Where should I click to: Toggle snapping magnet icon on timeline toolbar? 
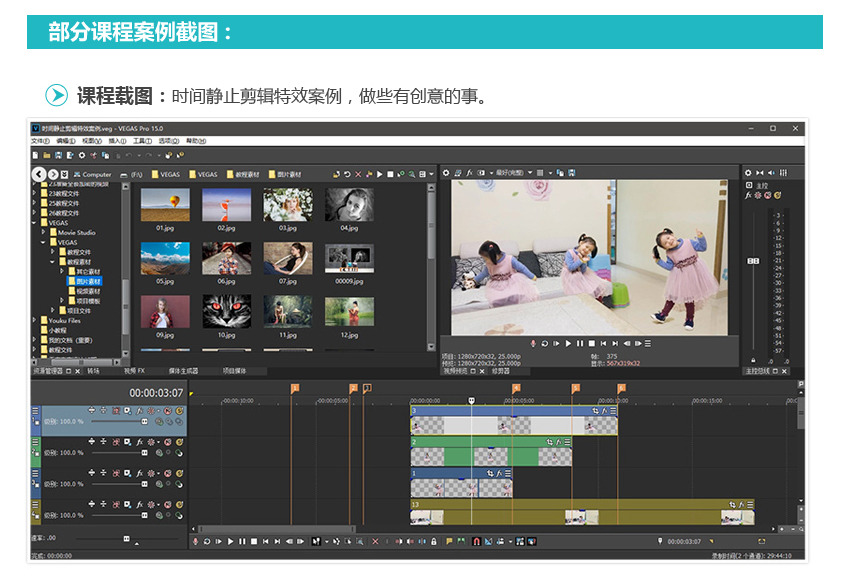pyautogui.click(x=476, y=541)
